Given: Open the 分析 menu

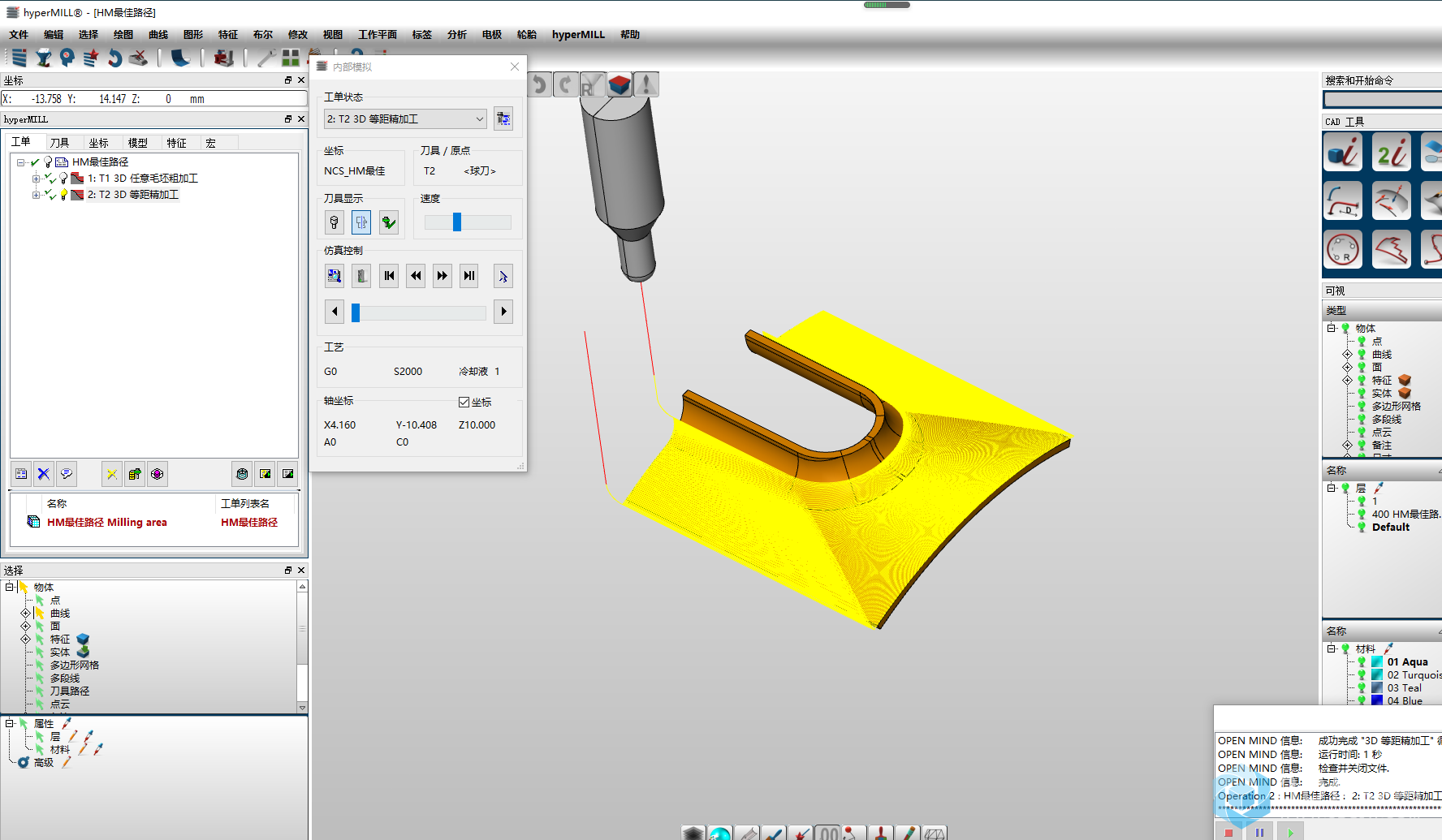Looking at the screenshot, I should [x=457, y=35].
